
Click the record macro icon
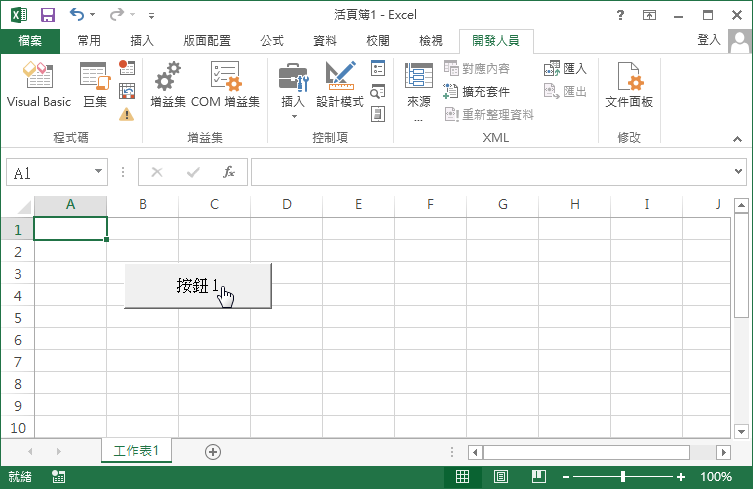pos(127,68)
